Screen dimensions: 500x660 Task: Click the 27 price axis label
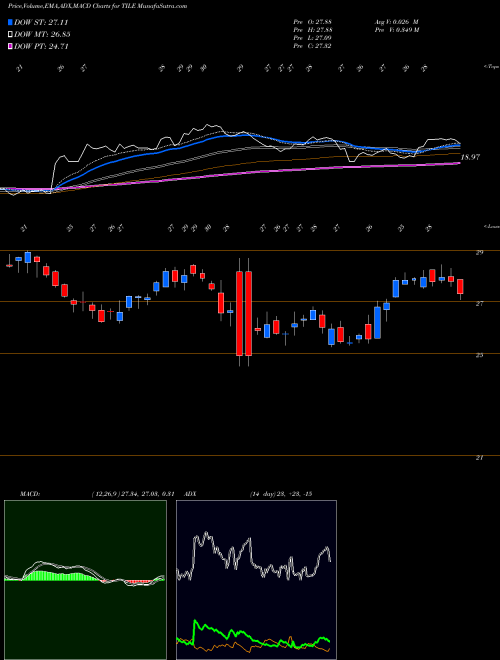[x=479, y=303]
